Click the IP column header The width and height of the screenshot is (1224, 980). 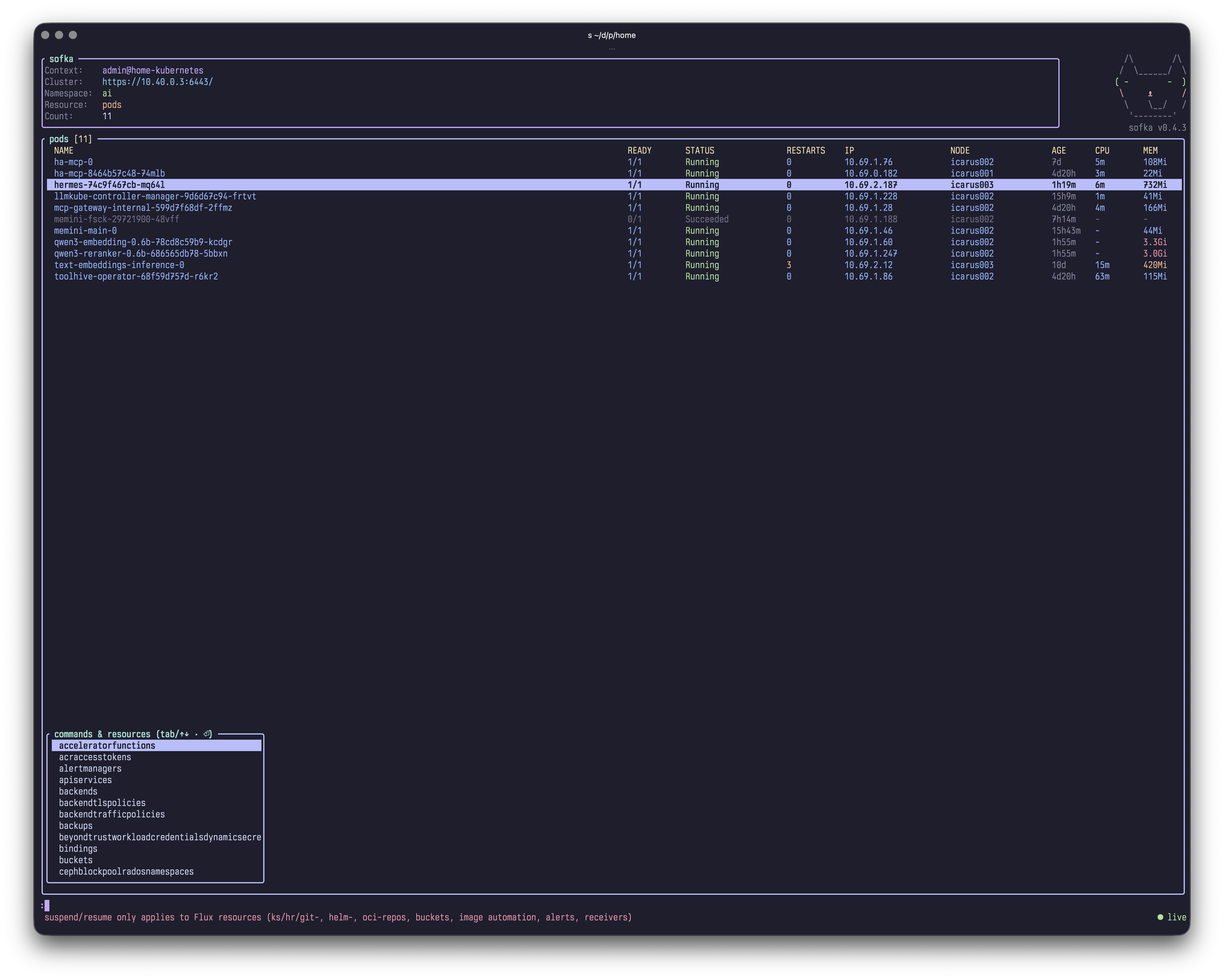tap(849, 151)
